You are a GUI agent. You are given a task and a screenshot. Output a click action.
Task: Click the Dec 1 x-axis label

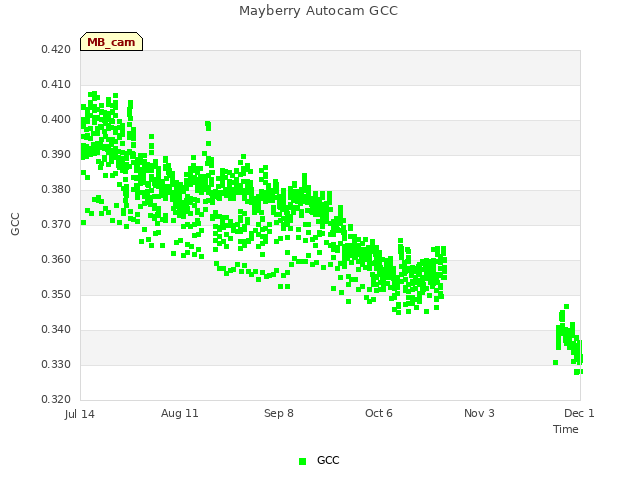pos(579,413)
